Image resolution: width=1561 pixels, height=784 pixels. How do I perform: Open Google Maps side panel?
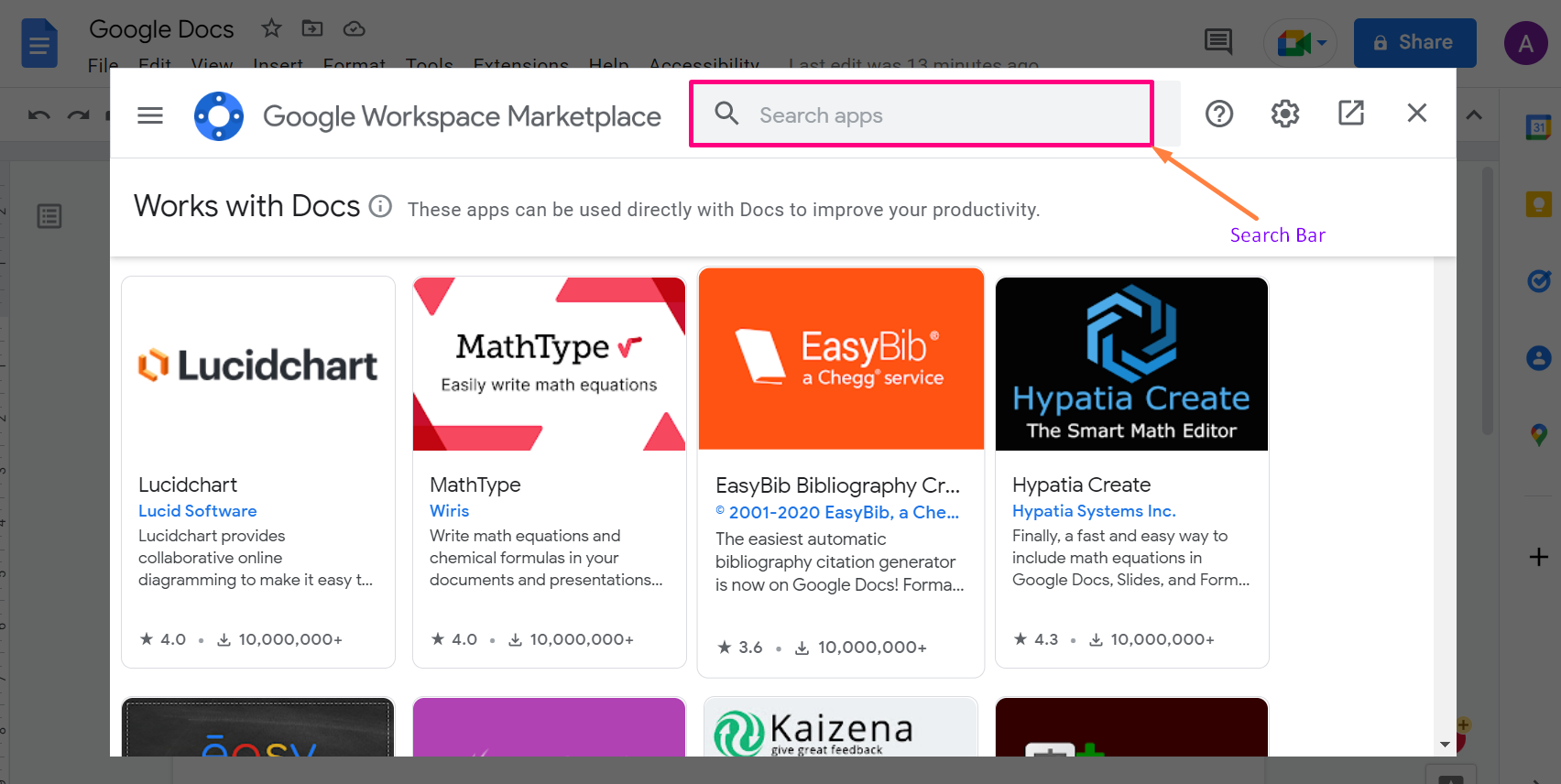tap(1539, 434)
